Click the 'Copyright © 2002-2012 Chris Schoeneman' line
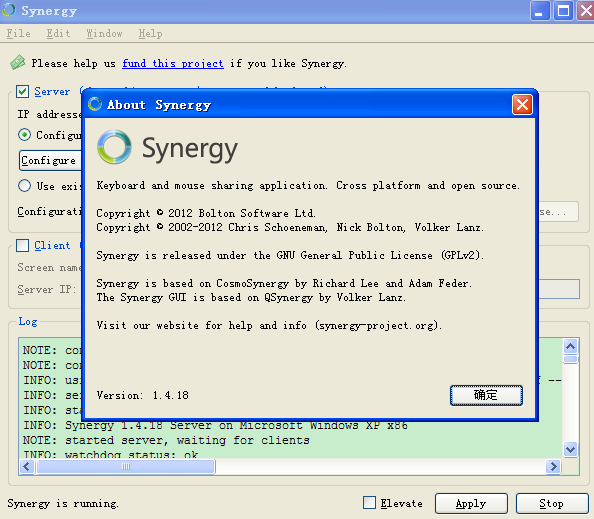This screenshot has height=519, width=594. 290,227
